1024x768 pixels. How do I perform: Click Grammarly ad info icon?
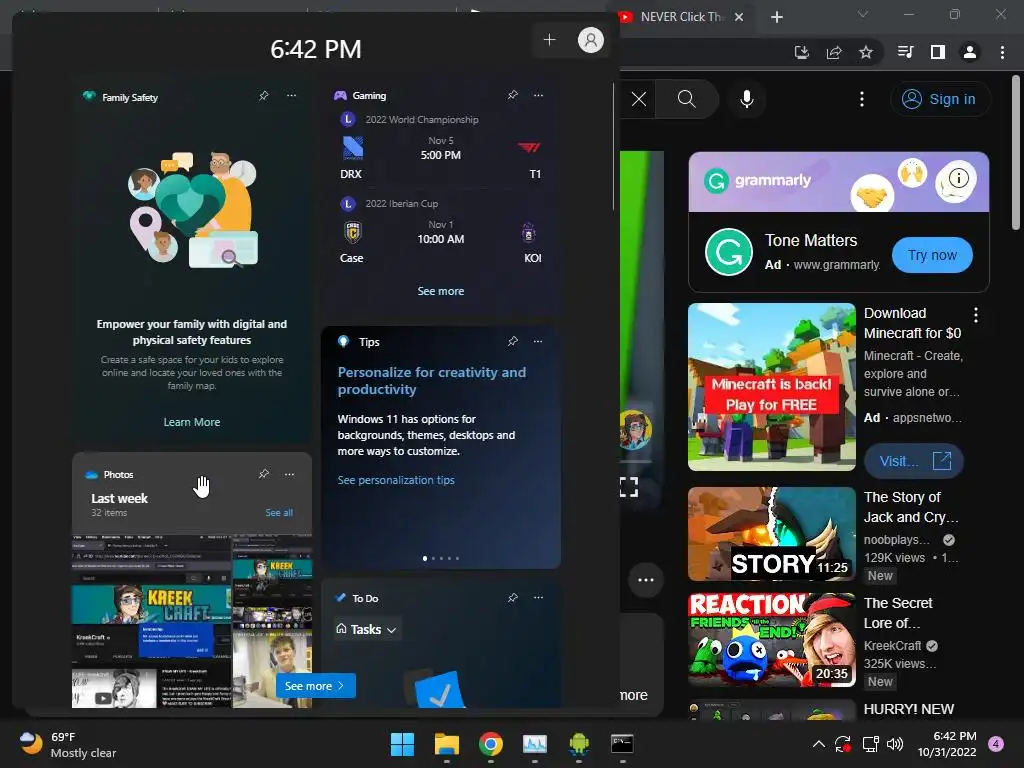coord(958,178)
